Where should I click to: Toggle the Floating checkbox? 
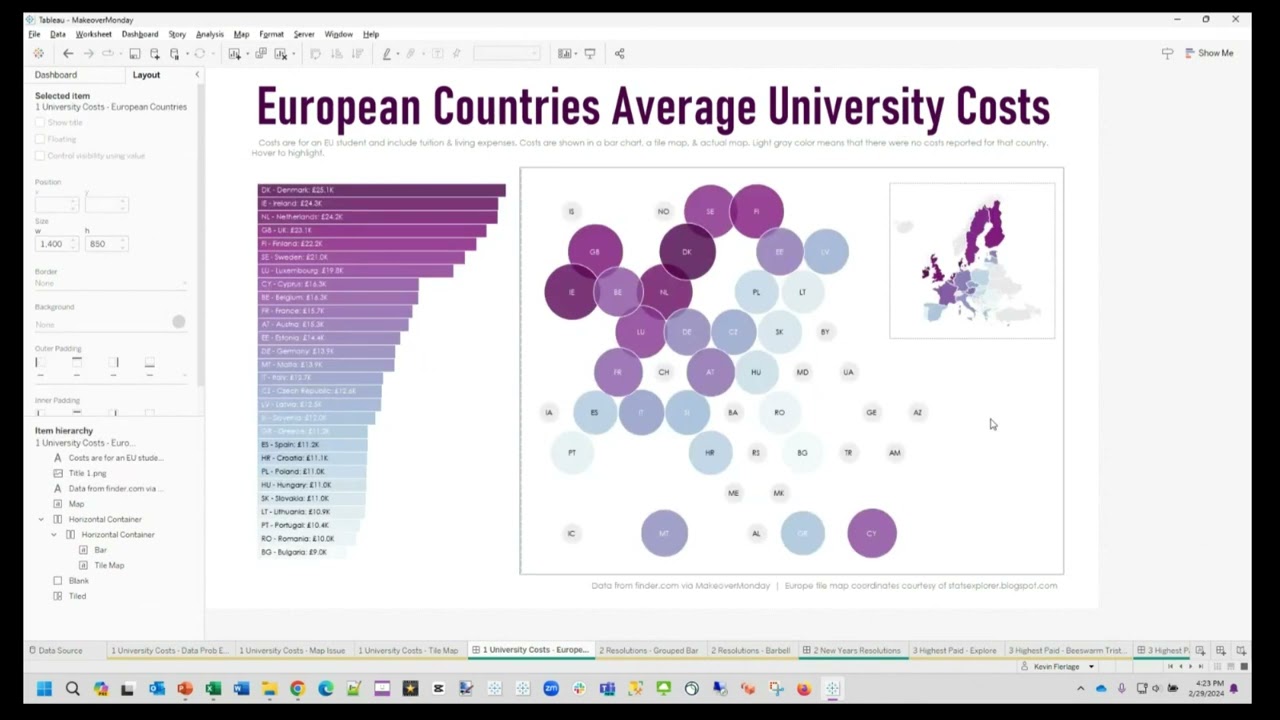(x=40, y=139)
